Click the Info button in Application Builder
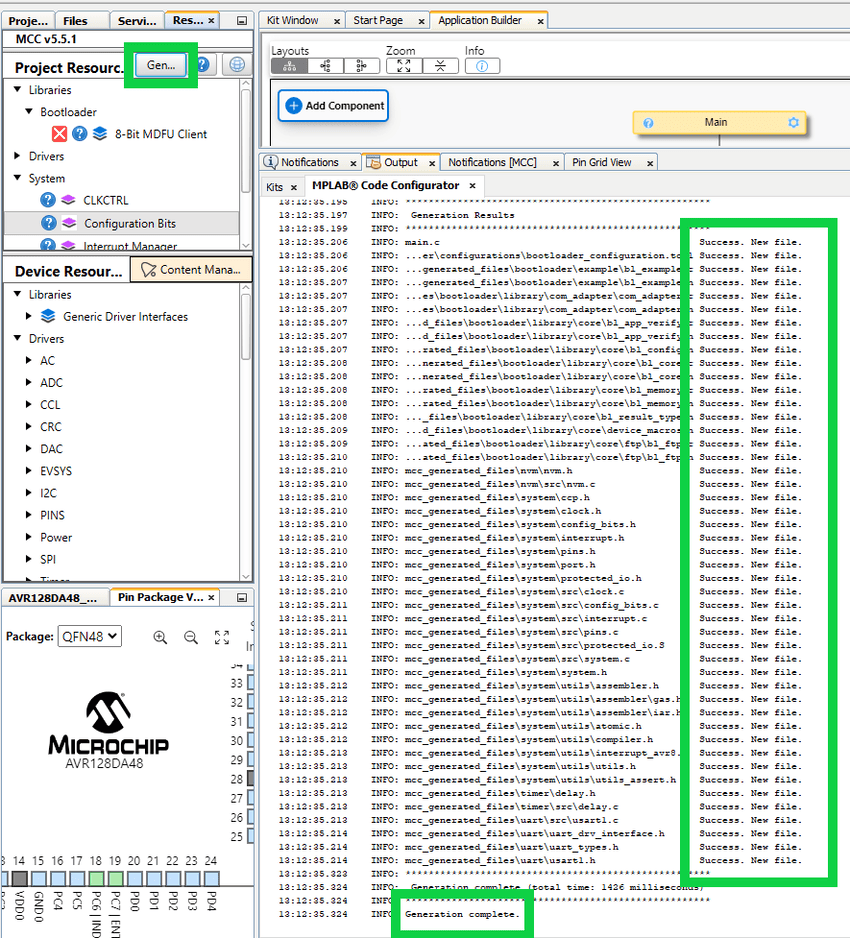This screenshot has width=850, height=938. tap(481, 66)
